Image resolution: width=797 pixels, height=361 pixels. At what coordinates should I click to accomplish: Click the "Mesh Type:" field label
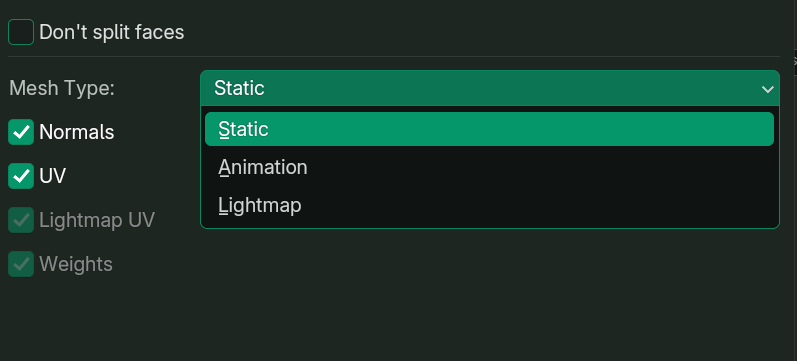click(62, 88)
